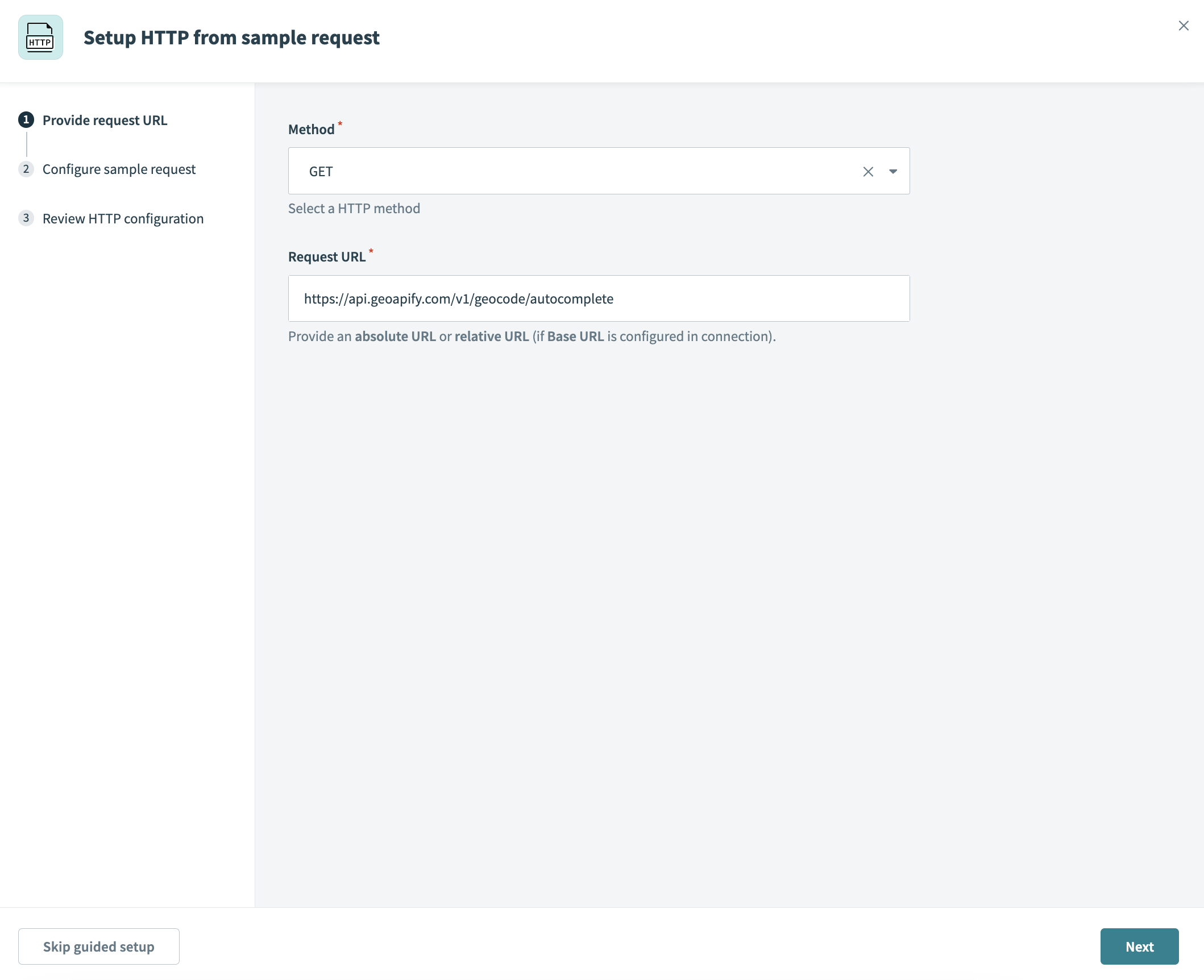Viewport: 1204px width, 980px height.
Task: Click the Next button
Action: (x=1139, y=946)
